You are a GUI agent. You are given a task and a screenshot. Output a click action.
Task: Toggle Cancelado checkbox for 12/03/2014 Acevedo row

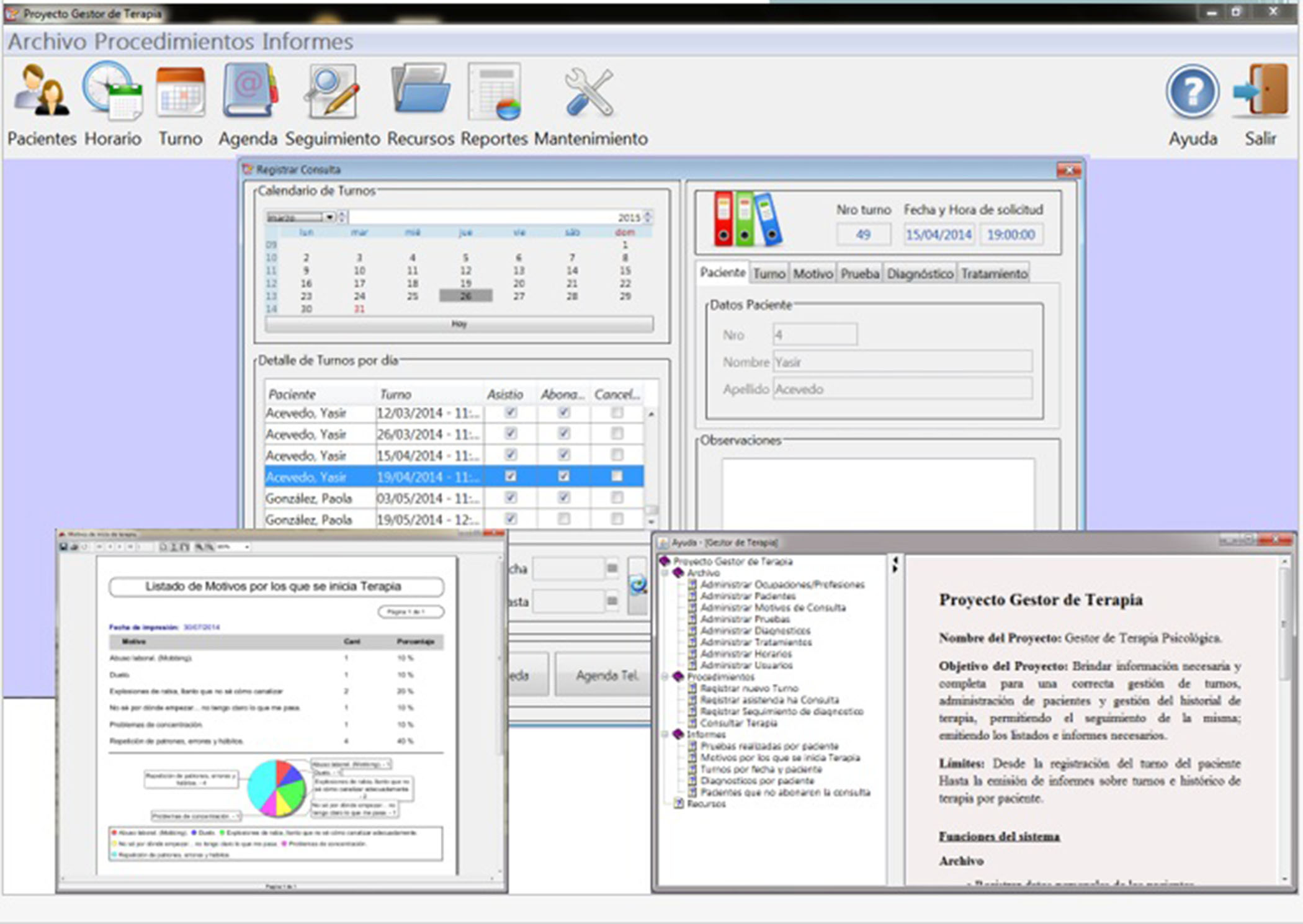[x=617, y=413]
